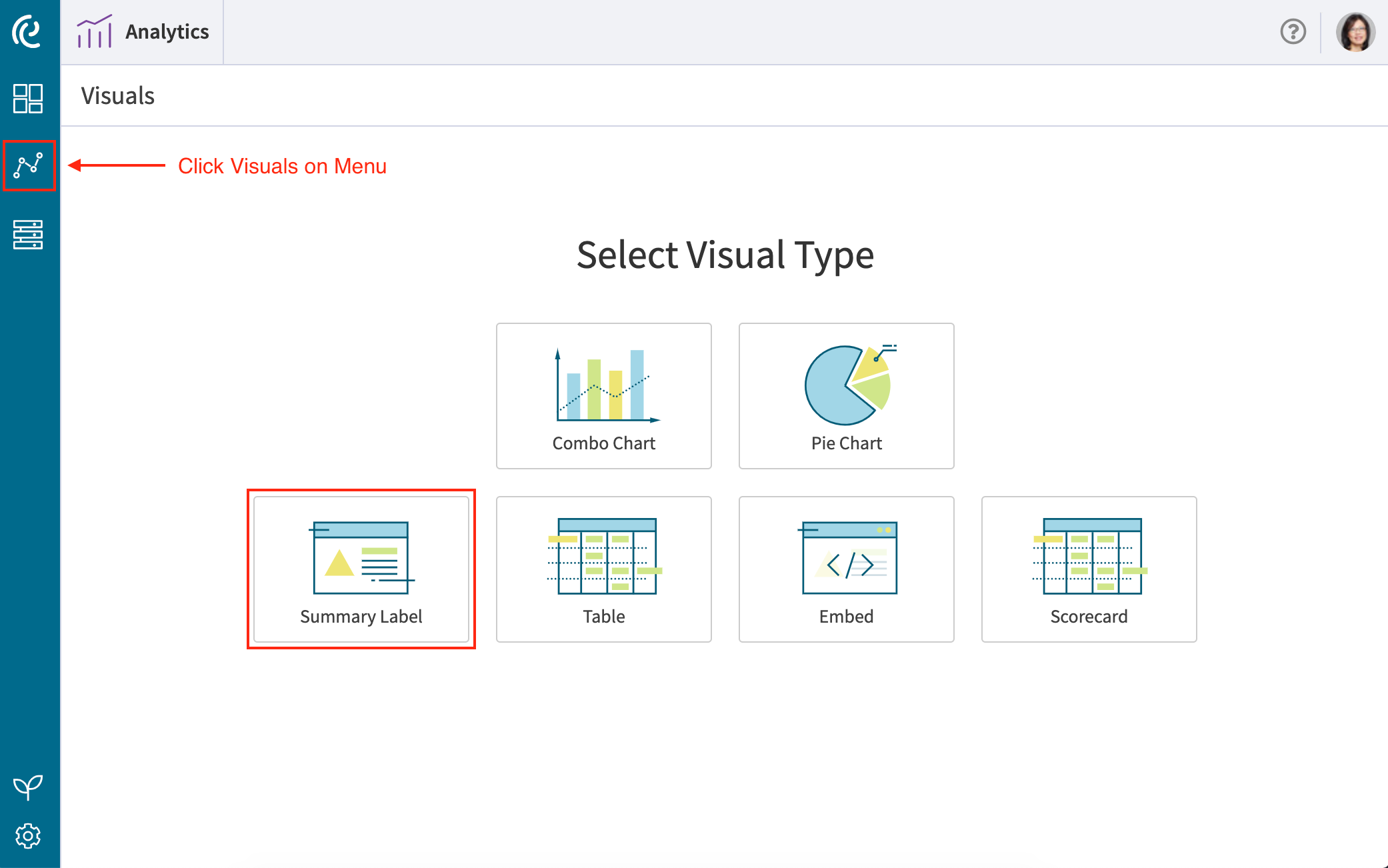1388x868 pixels.
Task: Open the Dashboards panel from the sidebar
Action: (x=29, y=99)
